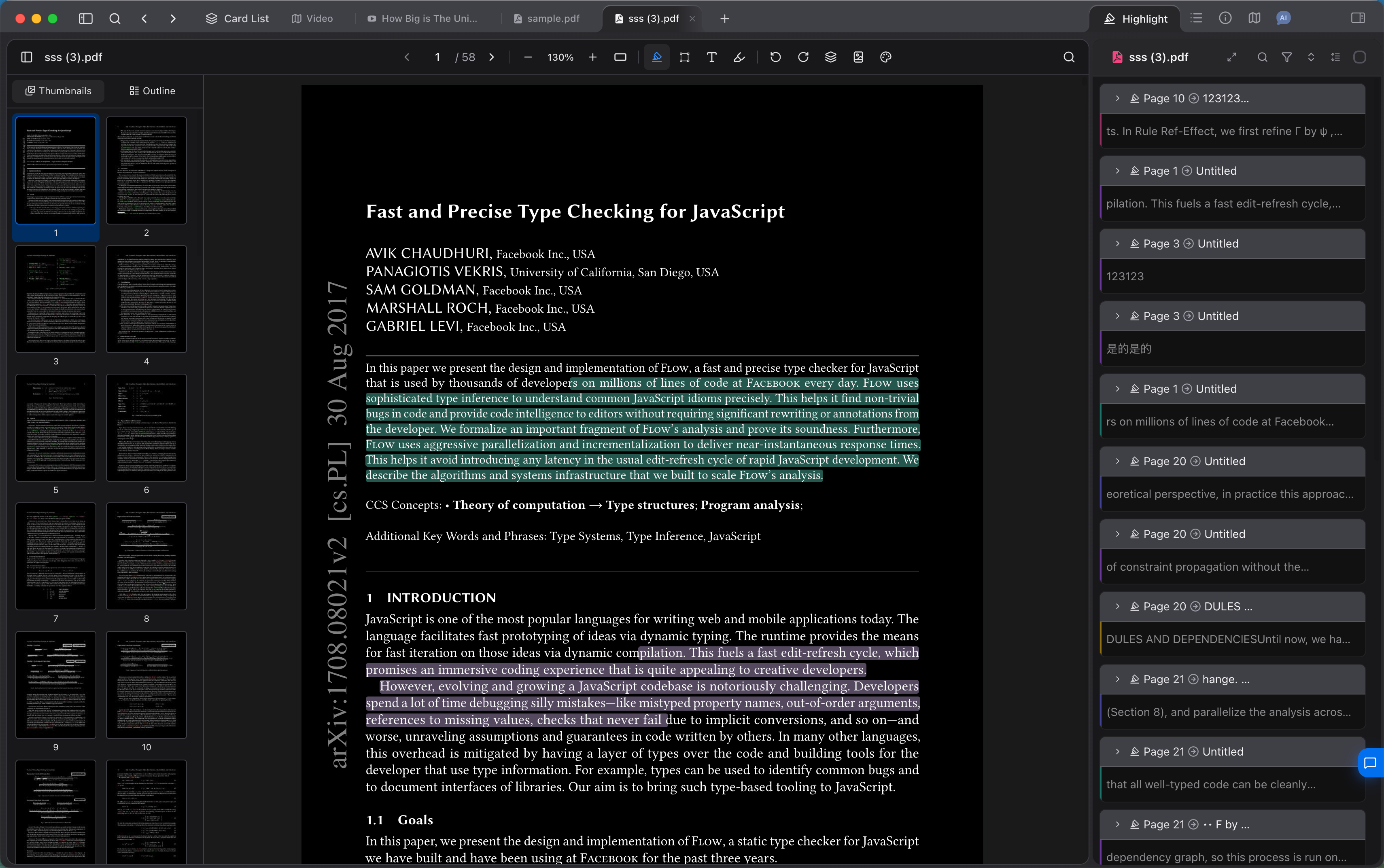1384x868 pixels.
Task: Expand the Page 20 DULES highlight card
Action: pos(1118,606)
